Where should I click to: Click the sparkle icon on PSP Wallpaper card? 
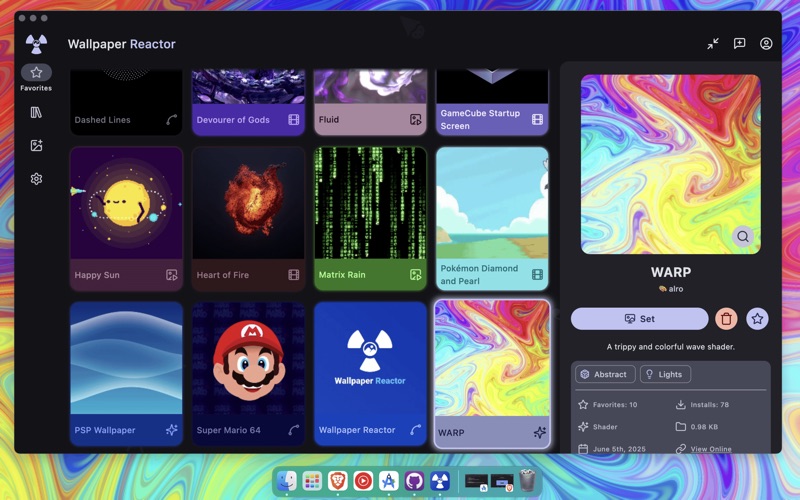pyautogui.click(x=171, y=430)
